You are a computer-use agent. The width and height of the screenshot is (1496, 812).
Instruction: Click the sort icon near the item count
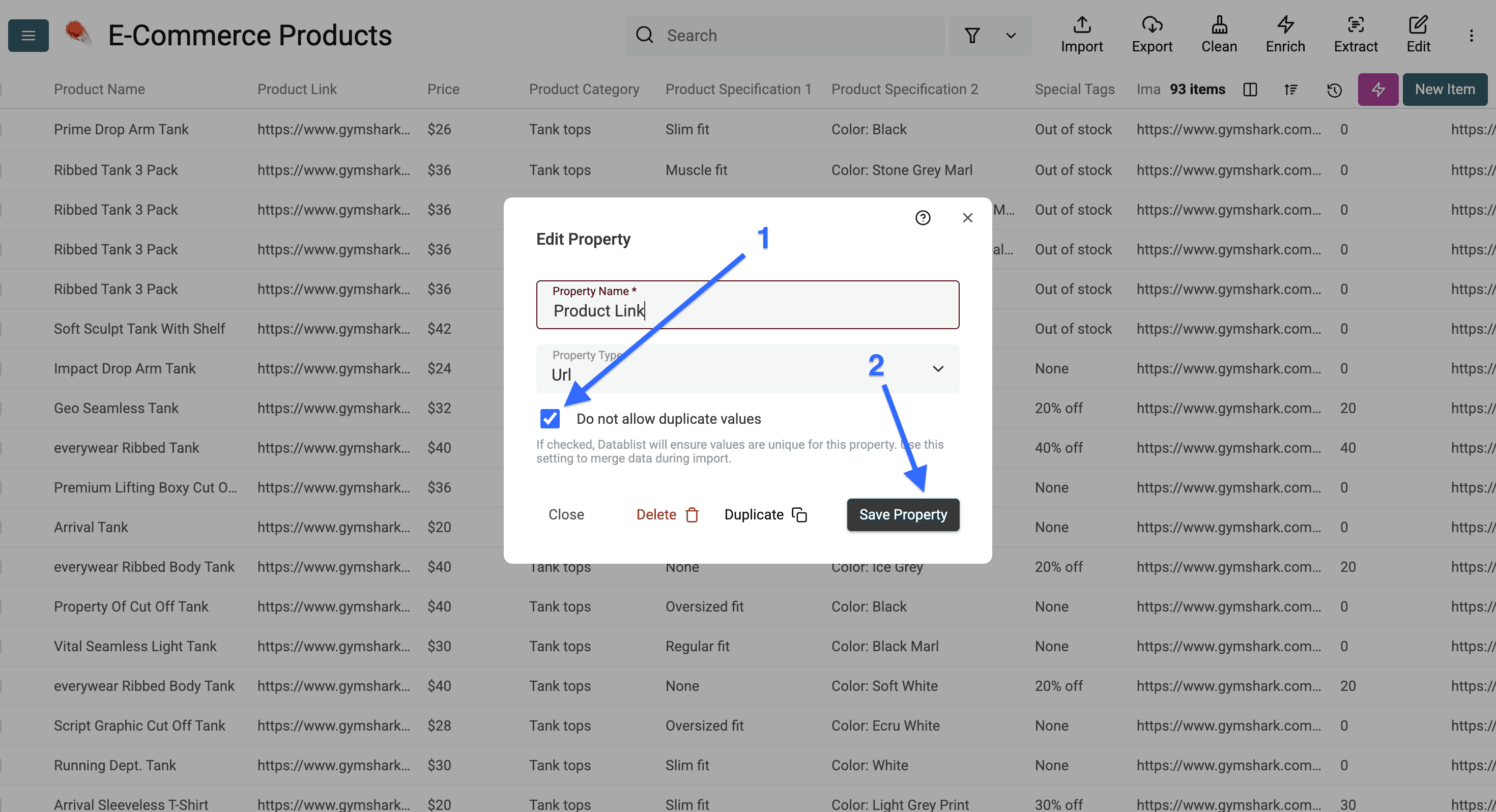click(1291, 90)
